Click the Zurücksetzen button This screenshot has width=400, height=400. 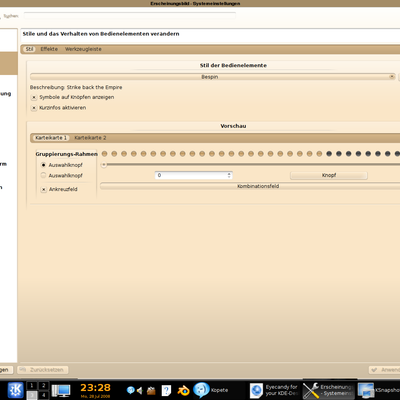click(43, 370)
